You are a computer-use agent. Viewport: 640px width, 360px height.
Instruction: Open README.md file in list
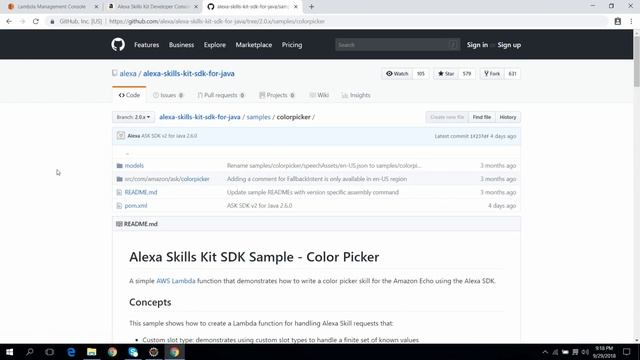point(141,192)
